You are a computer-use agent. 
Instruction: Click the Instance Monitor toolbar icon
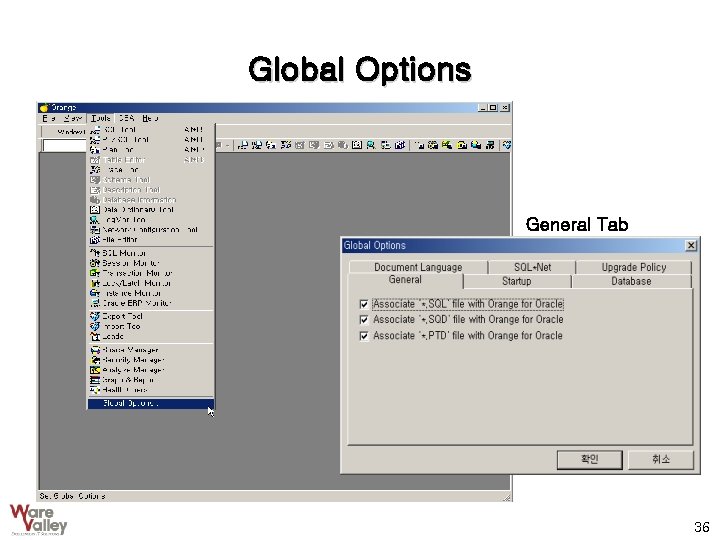pyautogui.click(x=476, y=145)
